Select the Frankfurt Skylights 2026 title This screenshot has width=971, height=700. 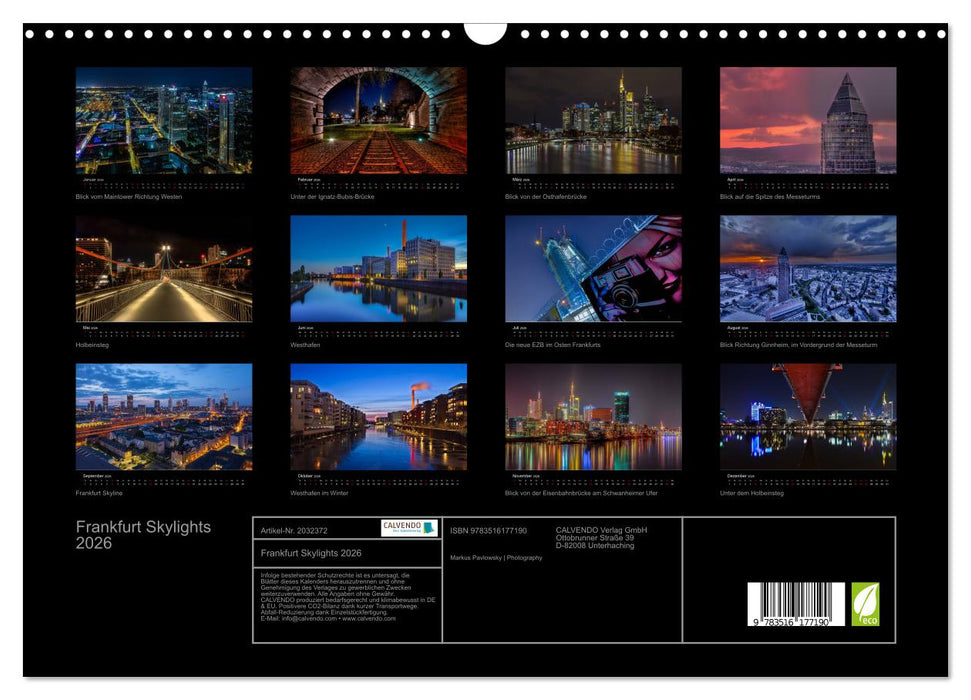point(145,537)
